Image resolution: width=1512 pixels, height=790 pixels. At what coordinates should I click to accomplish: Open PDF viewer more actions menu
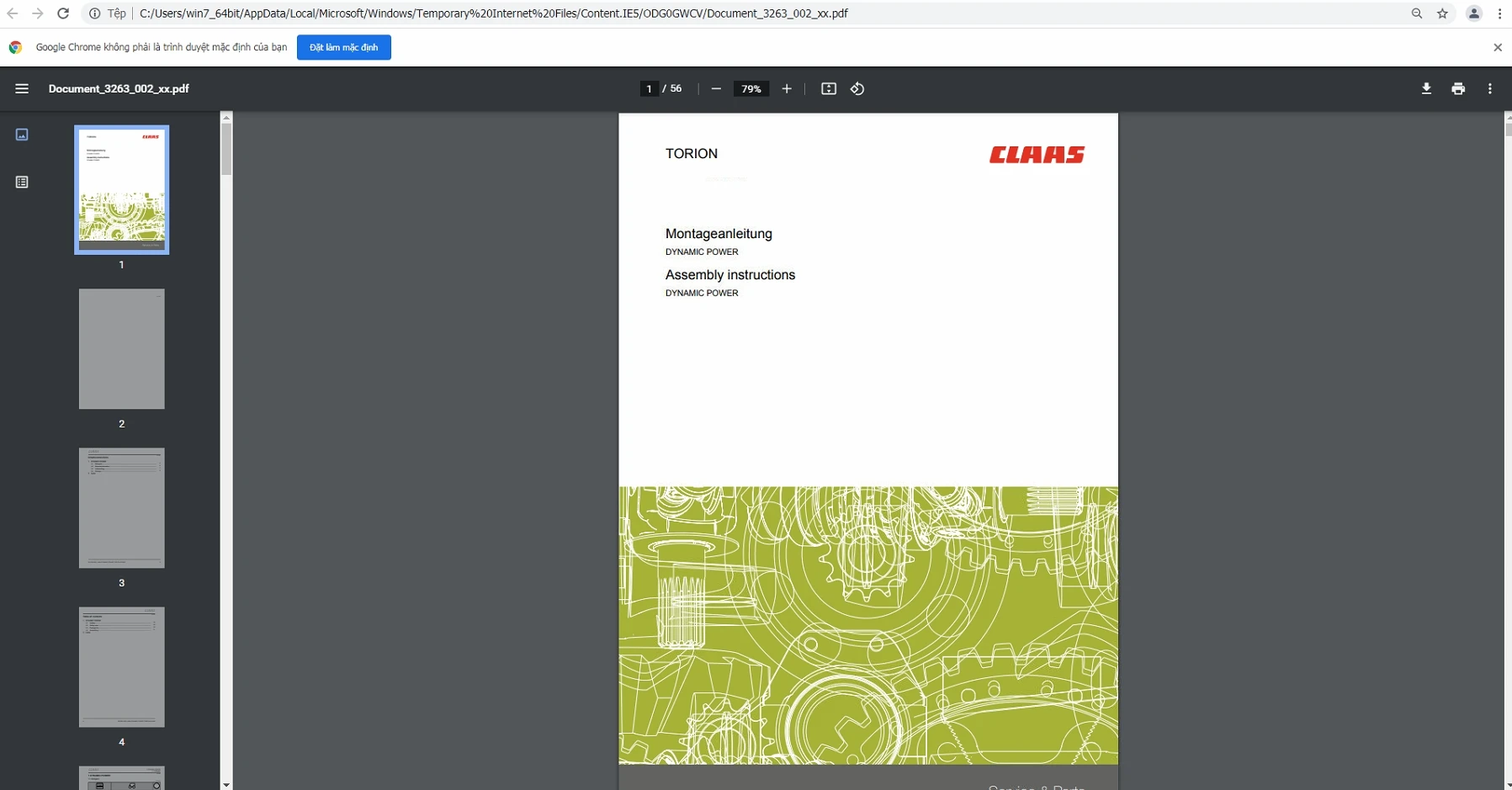click(x=1490, y=88)
